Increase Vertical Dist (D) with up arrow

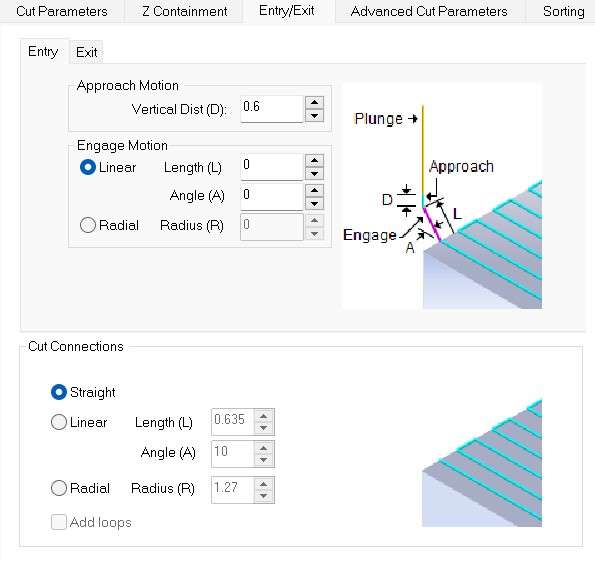tap(314, 102)
